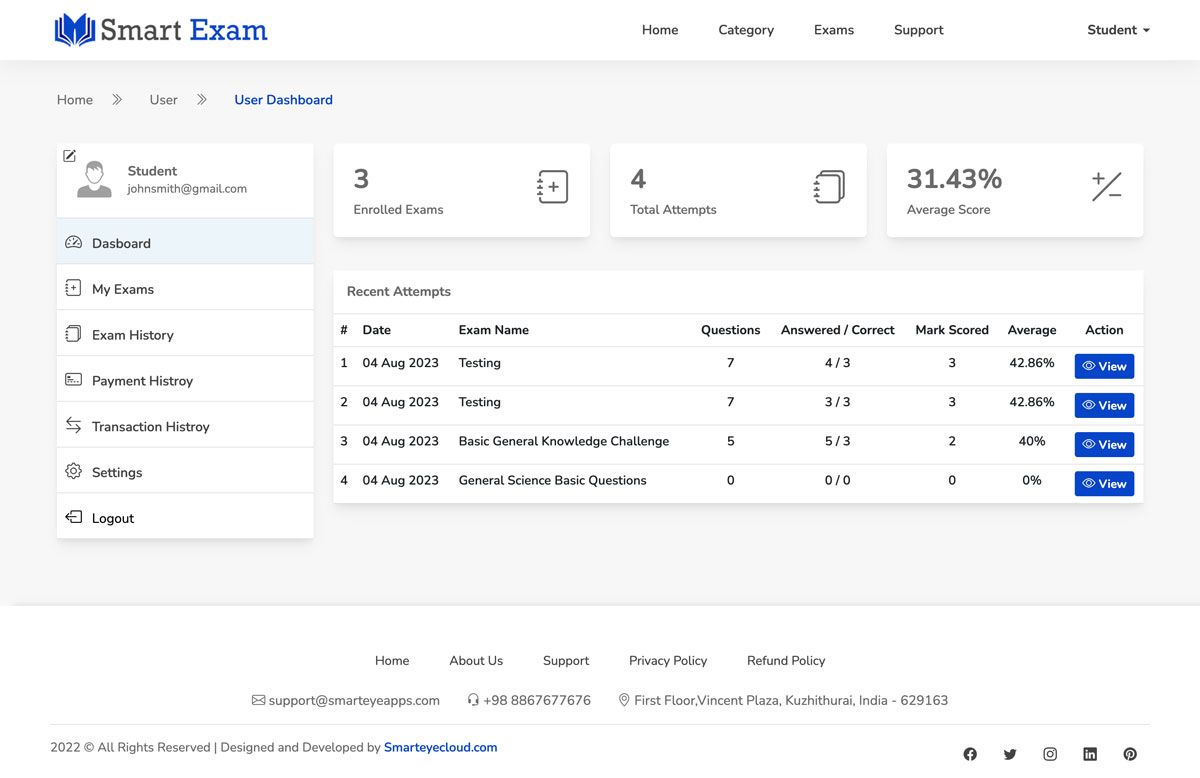Open the Category menu in navbar

coord(746,30)
